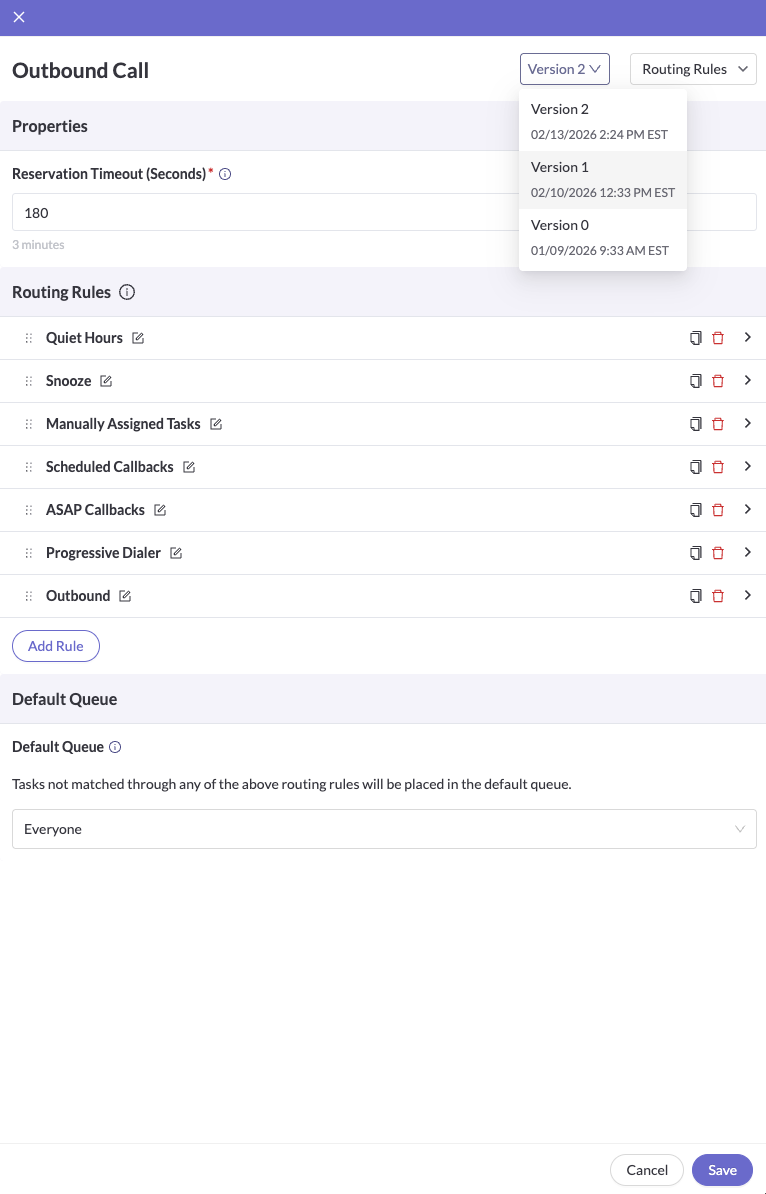Show Routing Rules section info tooltip
Screen dimensions: 766x1194
click(x=127, y=292)
